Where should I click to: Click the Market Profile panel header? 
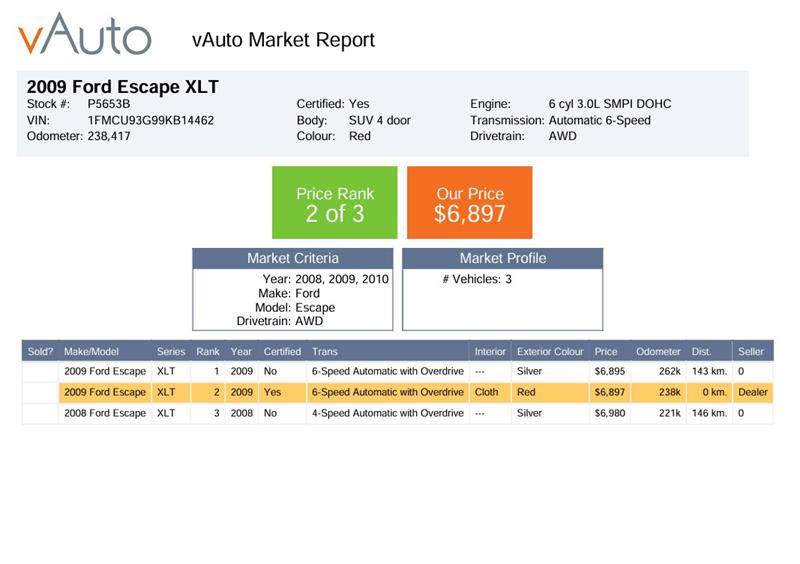point(503,258)
